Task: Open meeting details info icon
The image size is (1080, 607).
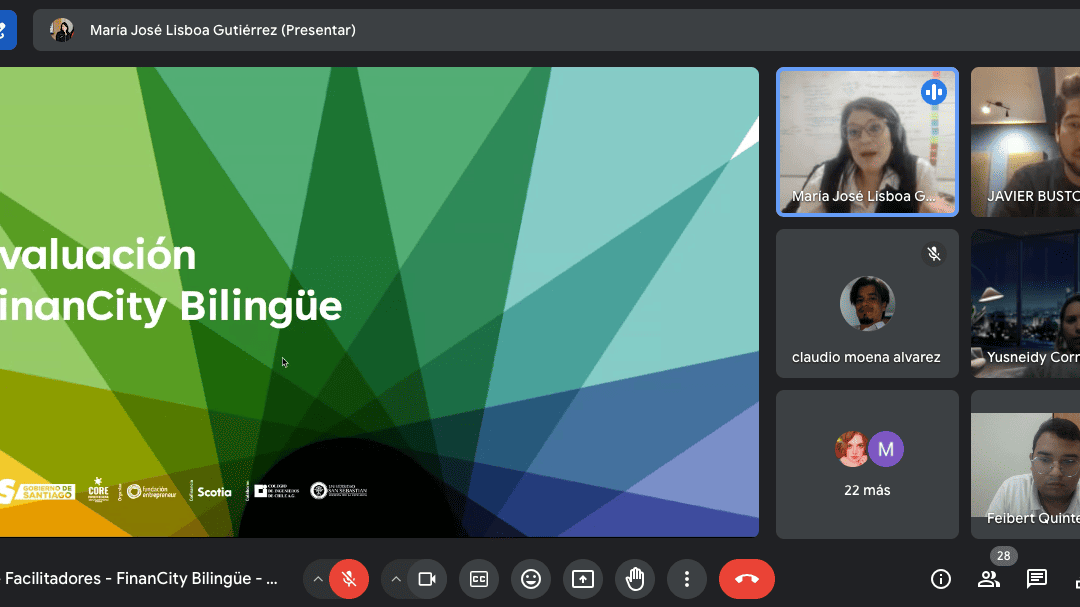Action: click(x=941, y=579)
